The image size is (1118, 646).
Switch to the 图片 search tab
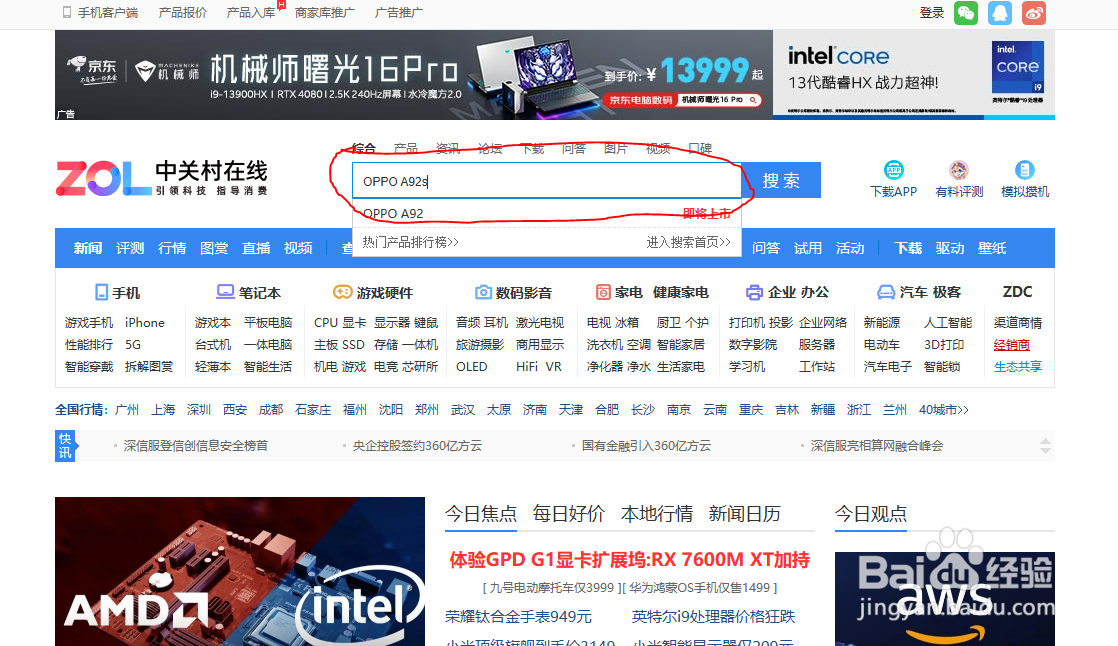(x=616, y=148)
